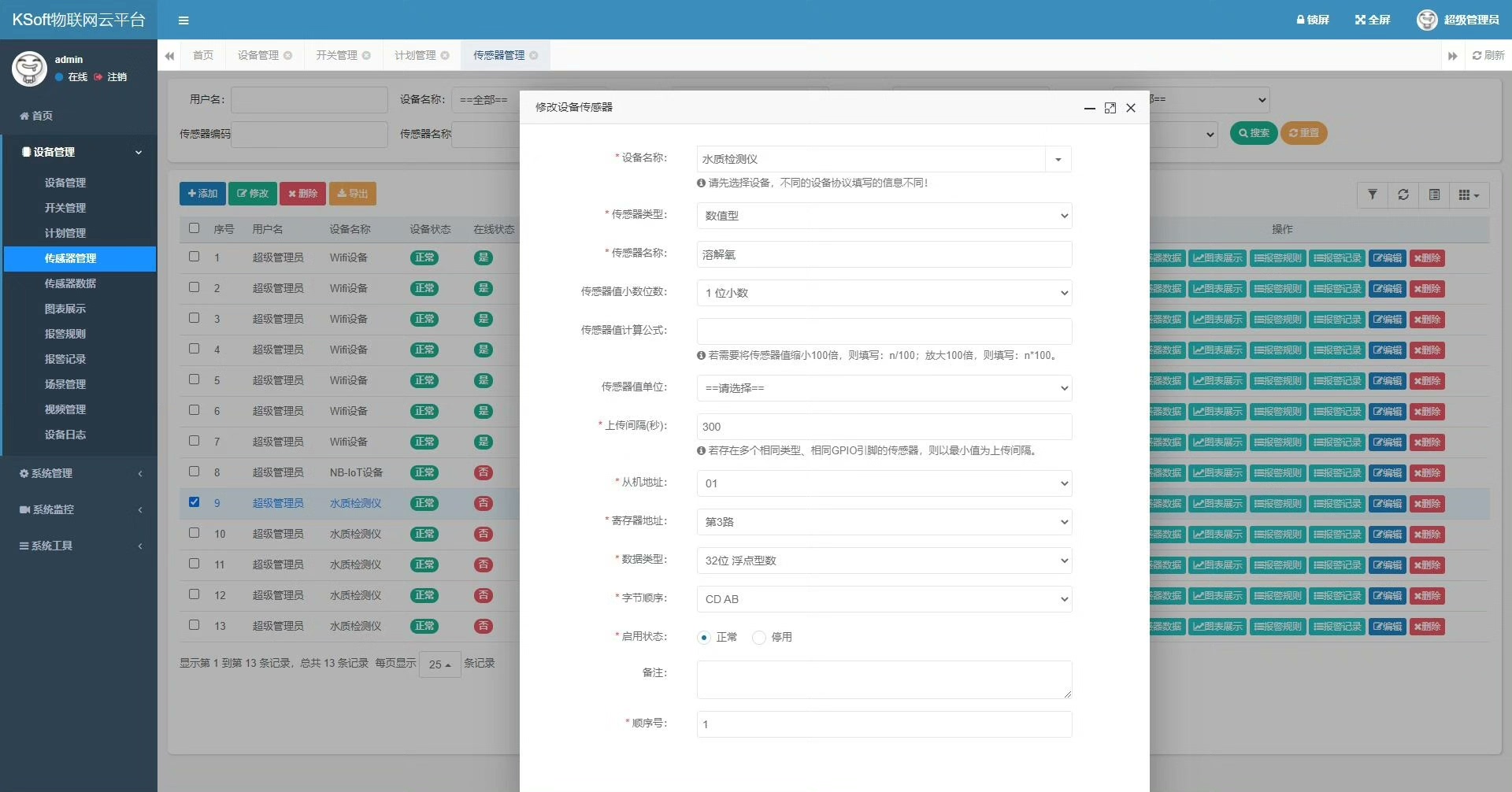
Task: Activate fullscreen via 全屏 icon
Action: pyautogui.click(x=1373, y=20)
